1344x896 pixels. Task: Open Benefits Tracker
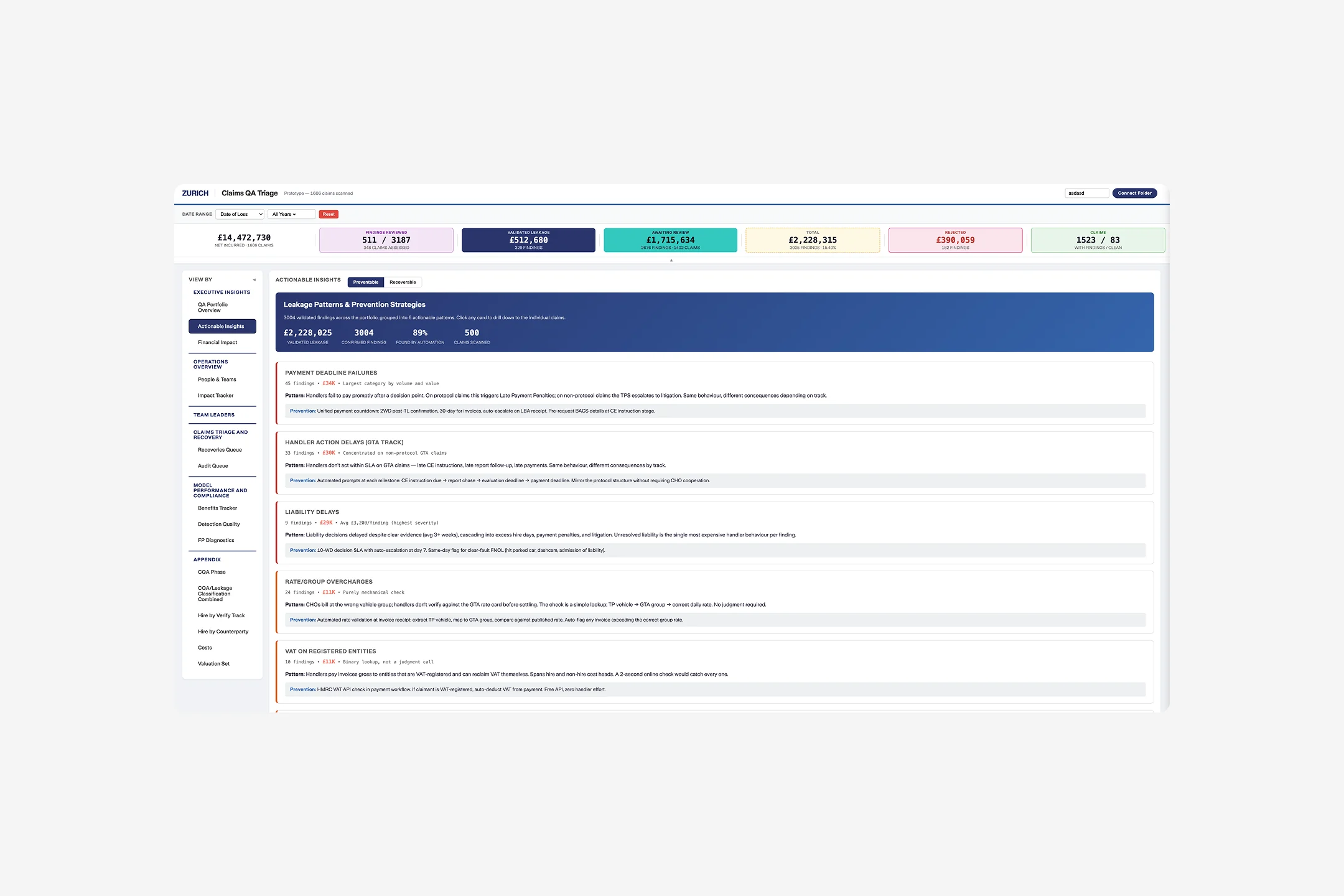(222, 508)
